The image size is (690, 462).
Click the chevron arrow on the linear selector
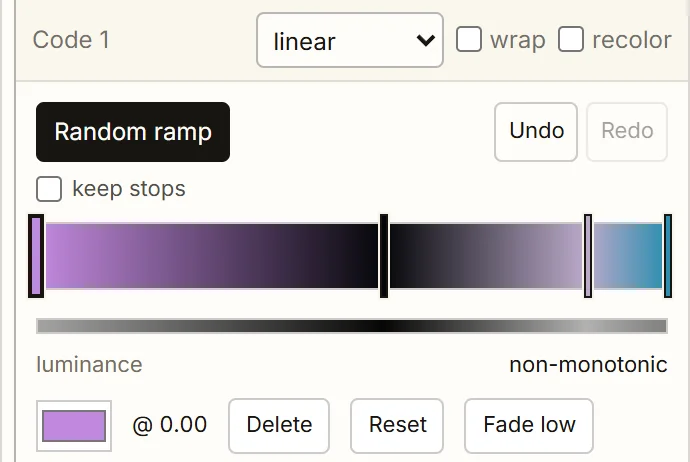tap(425, 40)
